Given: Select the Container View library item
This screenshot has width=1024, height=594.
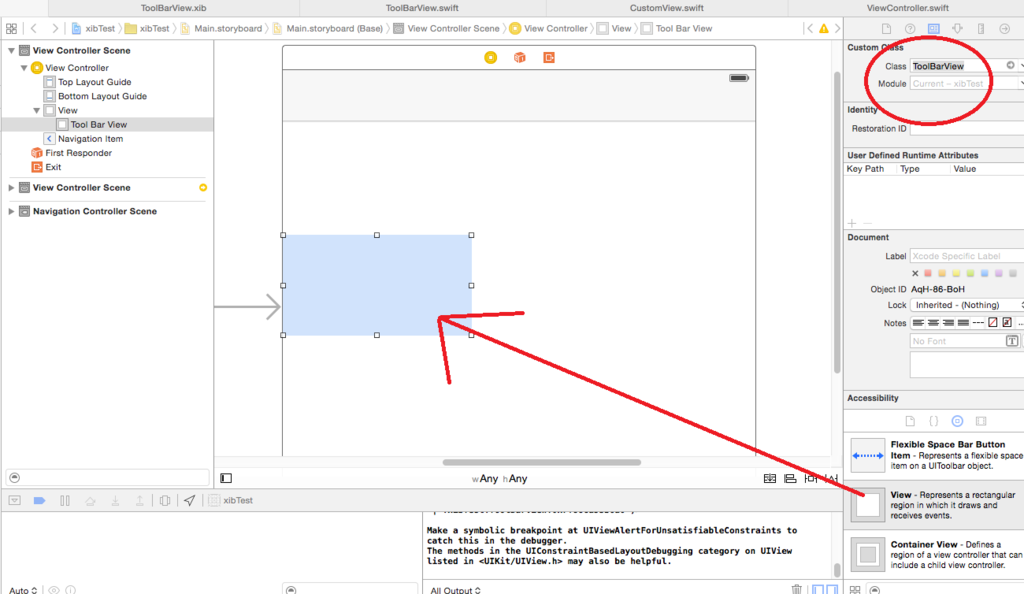Looking at the screenshot, I should coord(934,554).
